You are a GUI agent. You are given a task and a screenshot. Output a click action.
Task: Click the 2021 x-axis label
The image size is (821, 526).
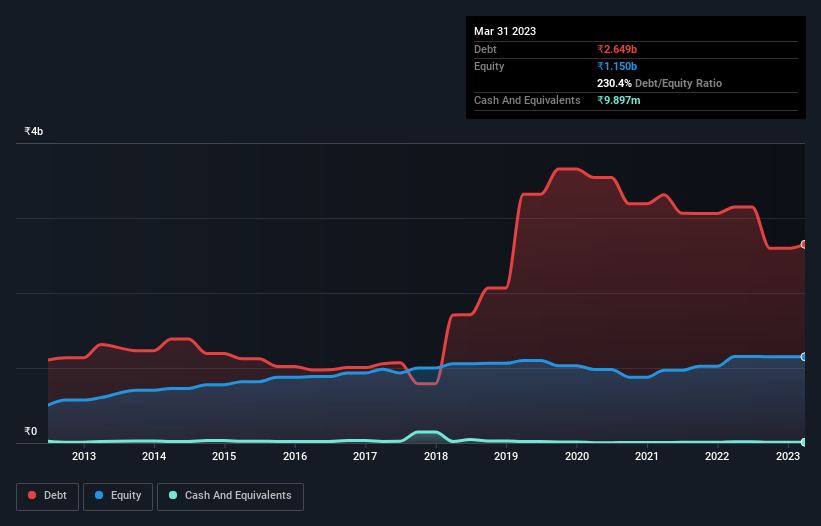tap(647, 456)
